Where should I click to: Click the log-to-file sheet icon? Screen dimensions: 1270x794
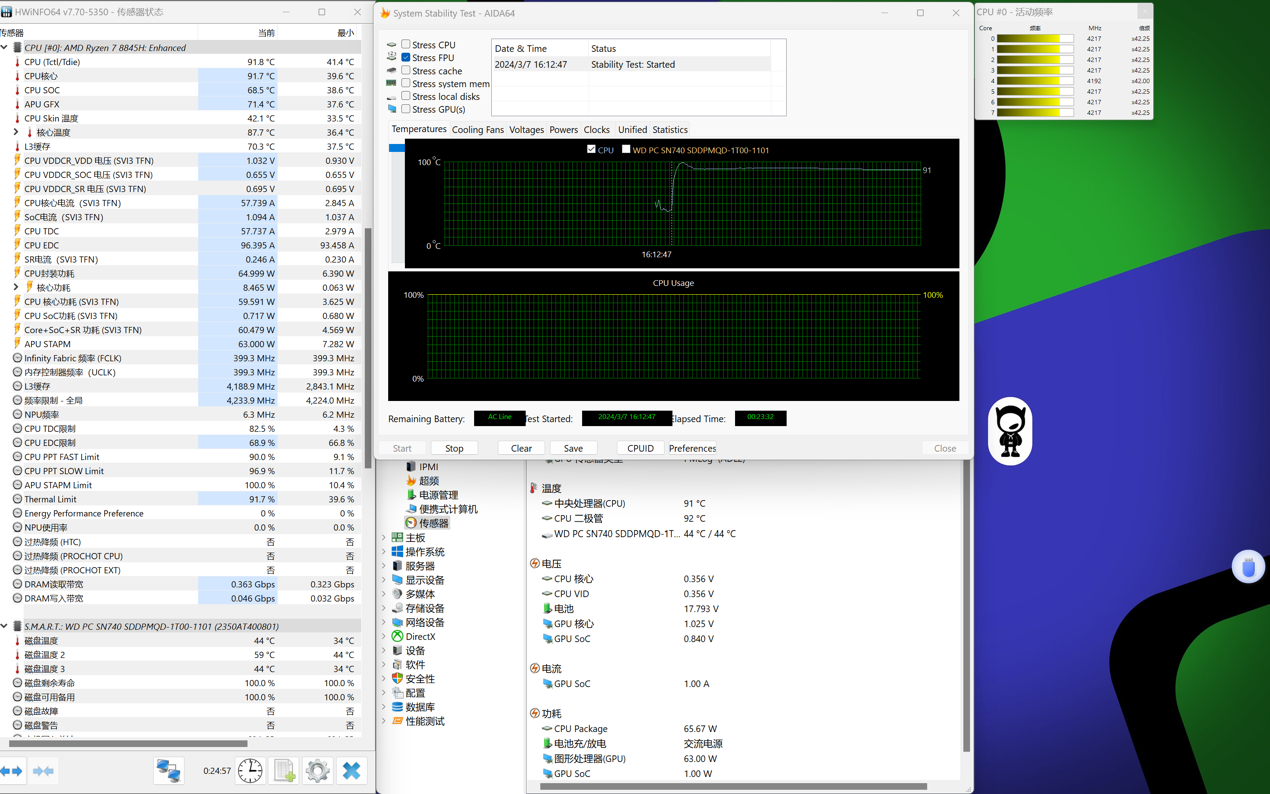coord(284,771)
